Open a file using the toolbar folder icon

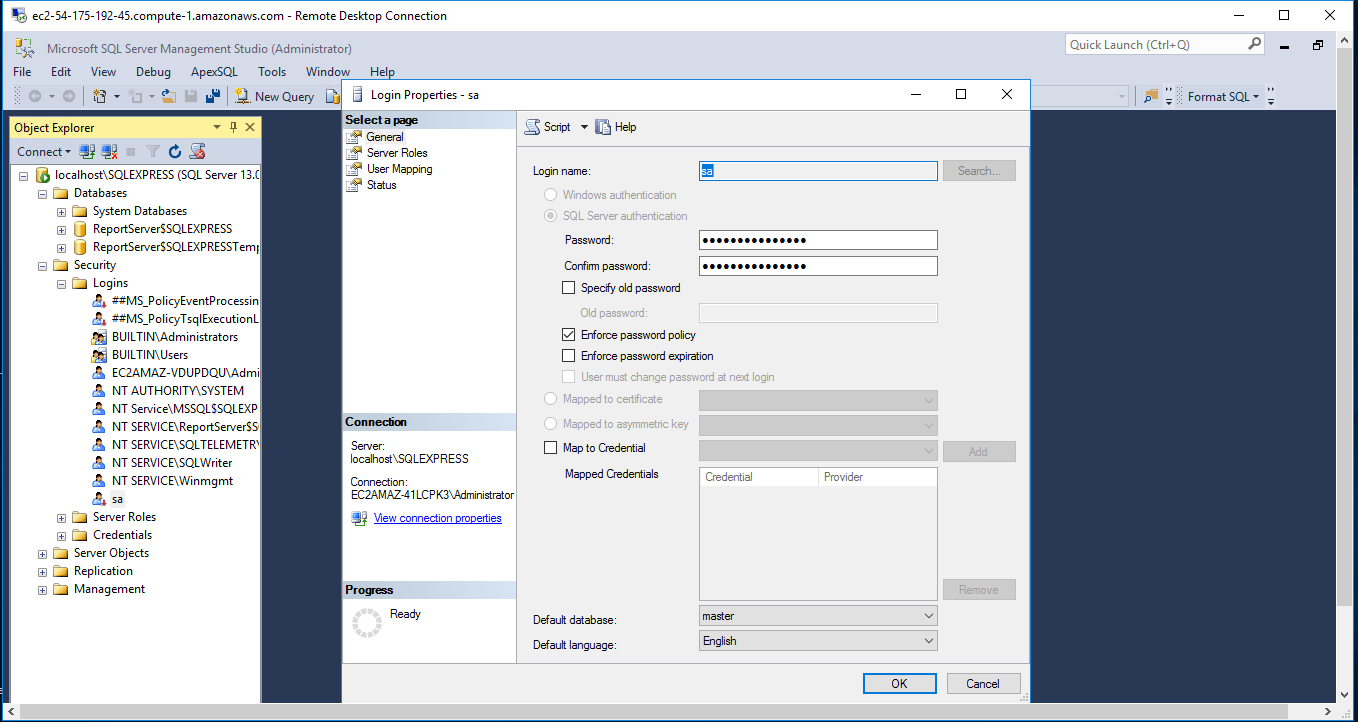167,96
